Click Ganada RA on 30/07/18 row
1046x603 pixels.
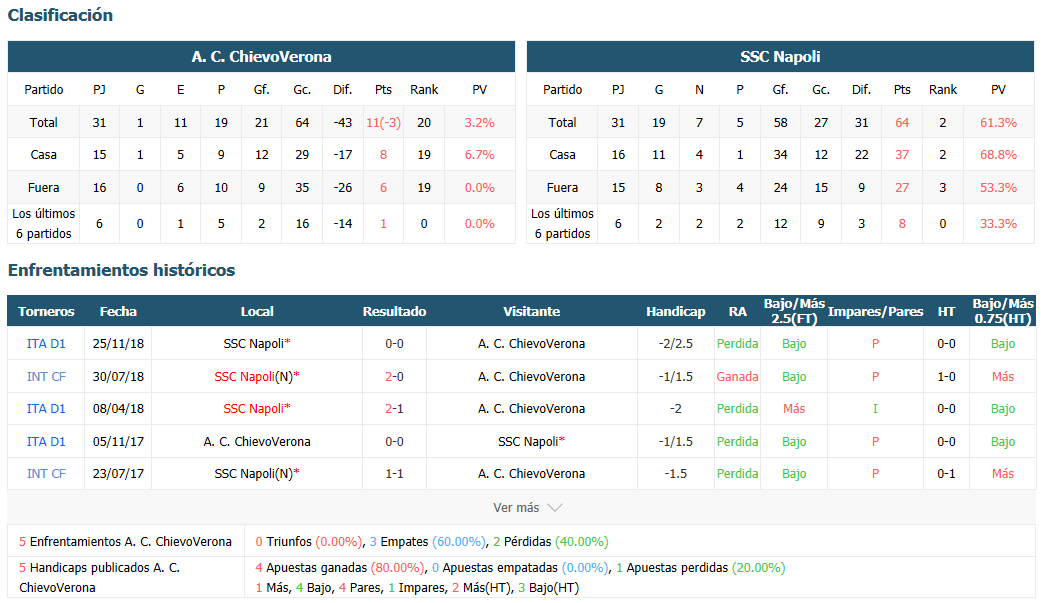[737, 376]
